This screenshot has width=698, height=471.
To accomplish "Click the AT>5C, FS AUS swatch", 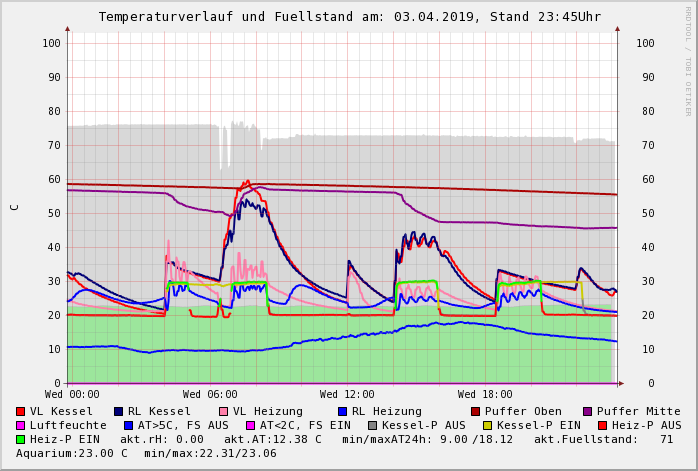I will coord(129,425).
